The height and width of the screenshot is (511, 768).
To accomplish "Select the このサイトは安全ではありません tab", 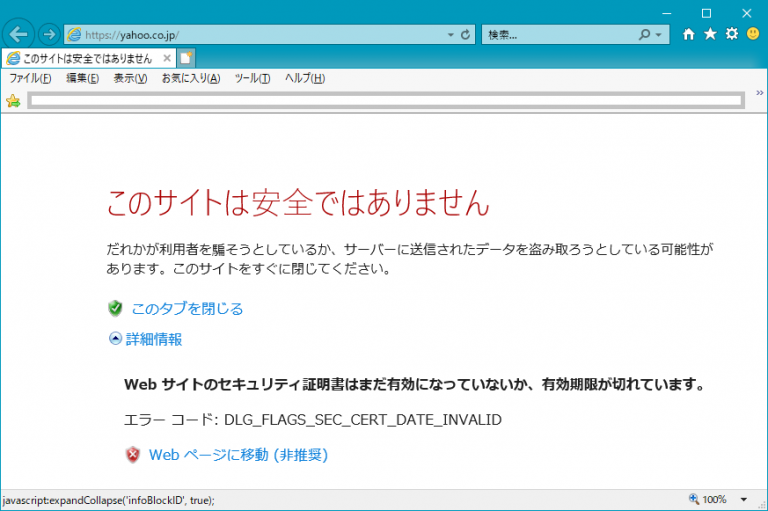I will (87, 58).
